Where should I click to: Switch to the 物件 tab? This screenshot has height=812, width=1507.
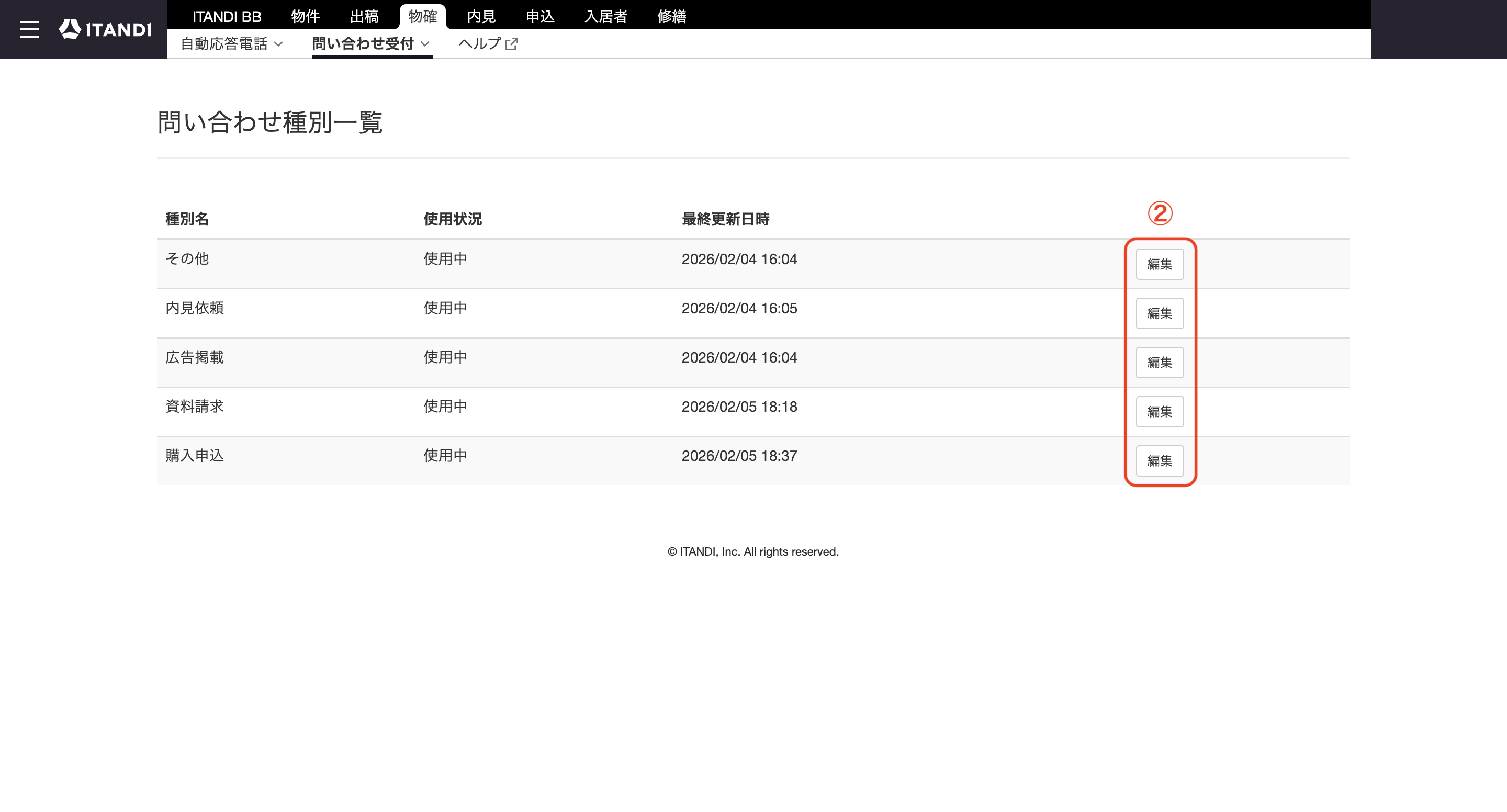306,16
